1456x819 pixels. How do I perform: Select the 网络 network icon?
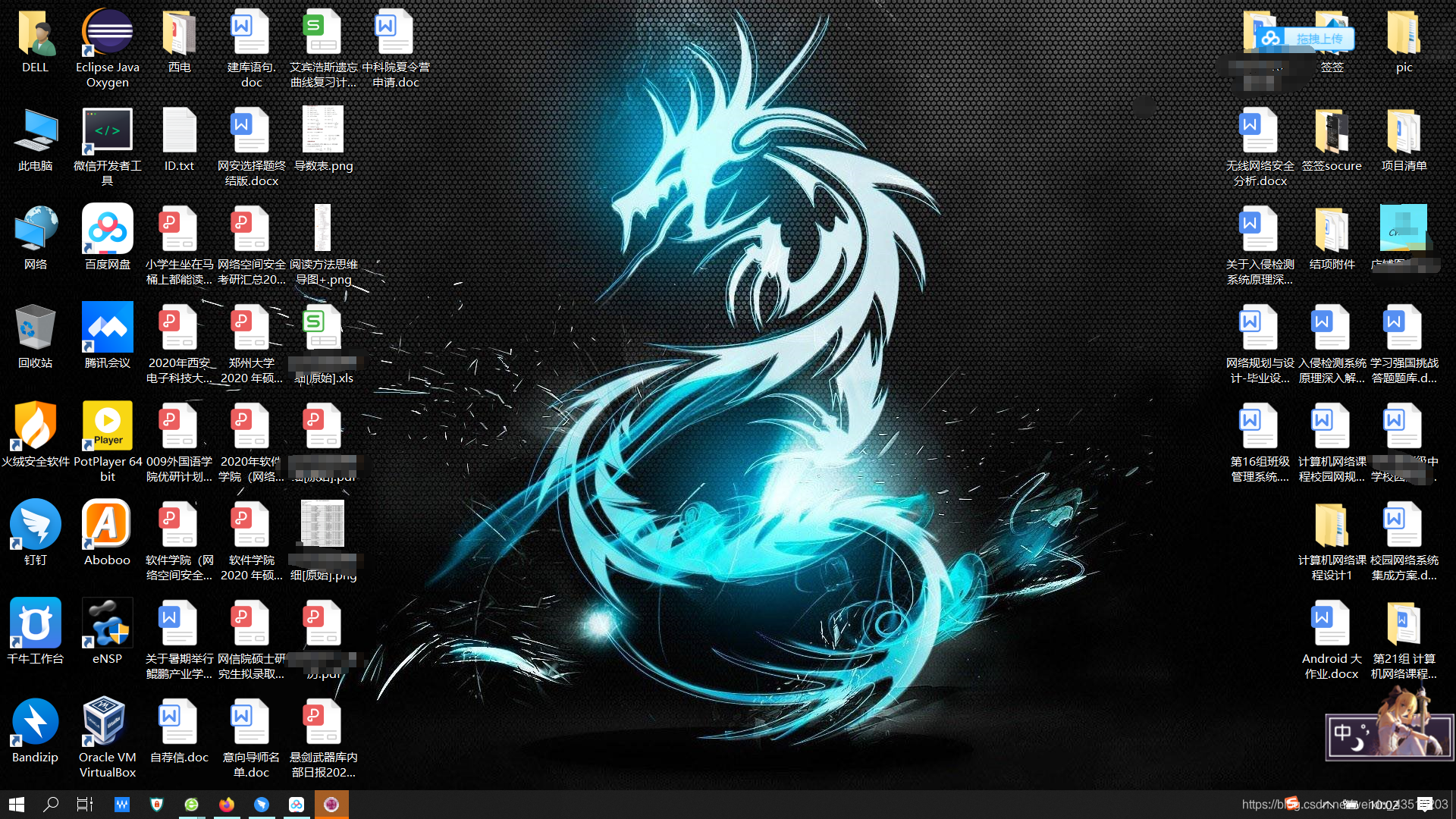35,239
